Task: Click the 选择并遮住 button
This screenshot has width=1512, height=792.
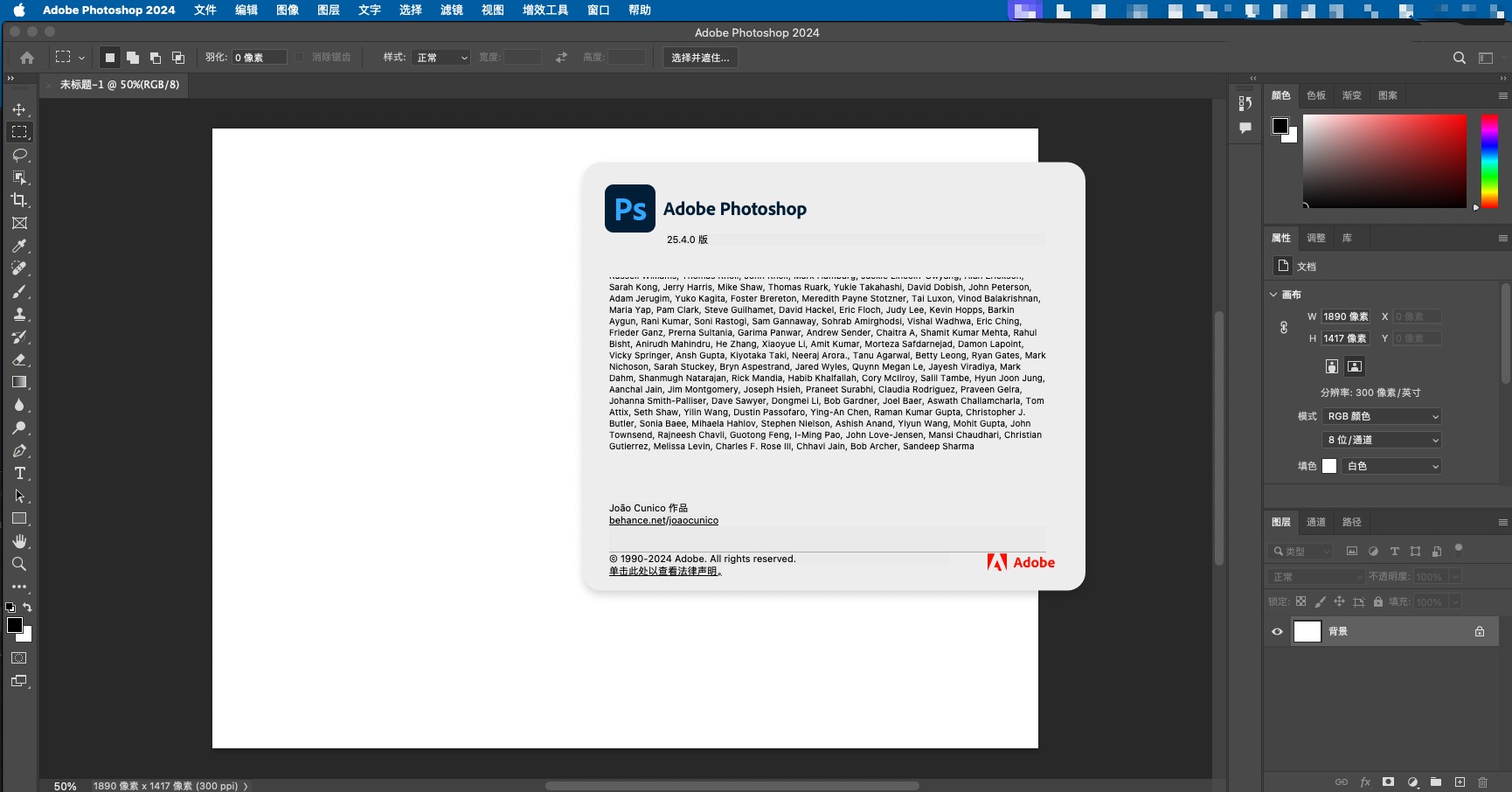Action: 700,58
